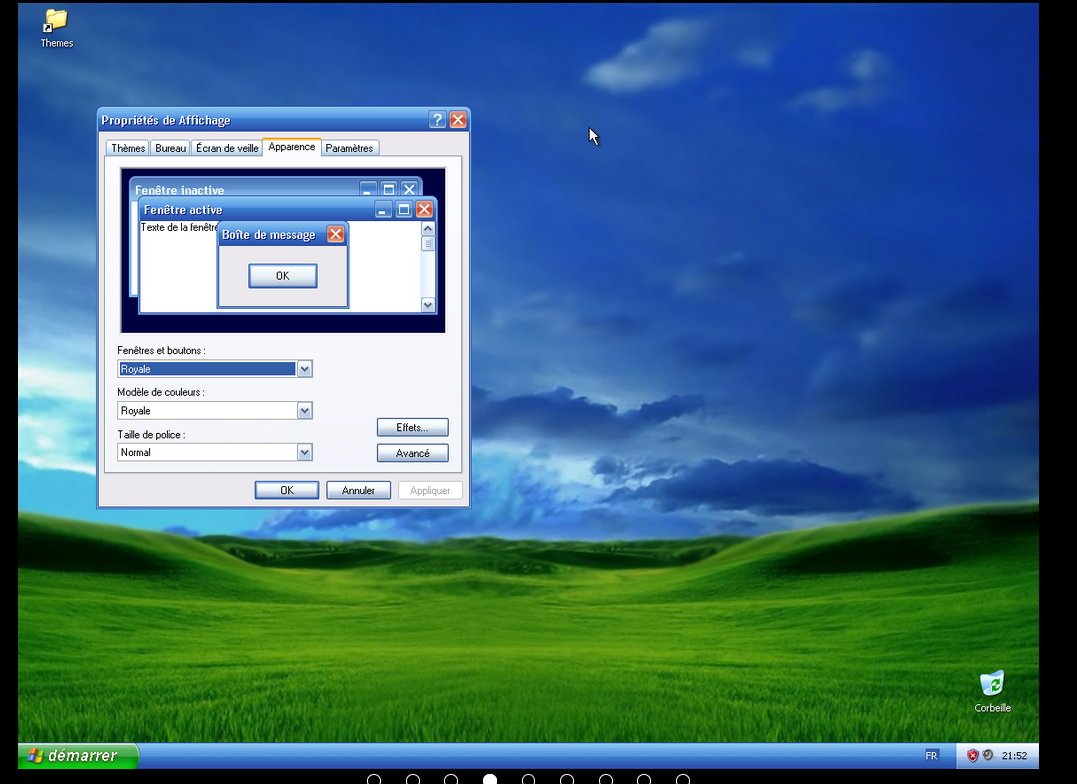Switch to the Bureau tab
Image resolution: width=1077 pixels, height=784 pixels.
[170, 148]
